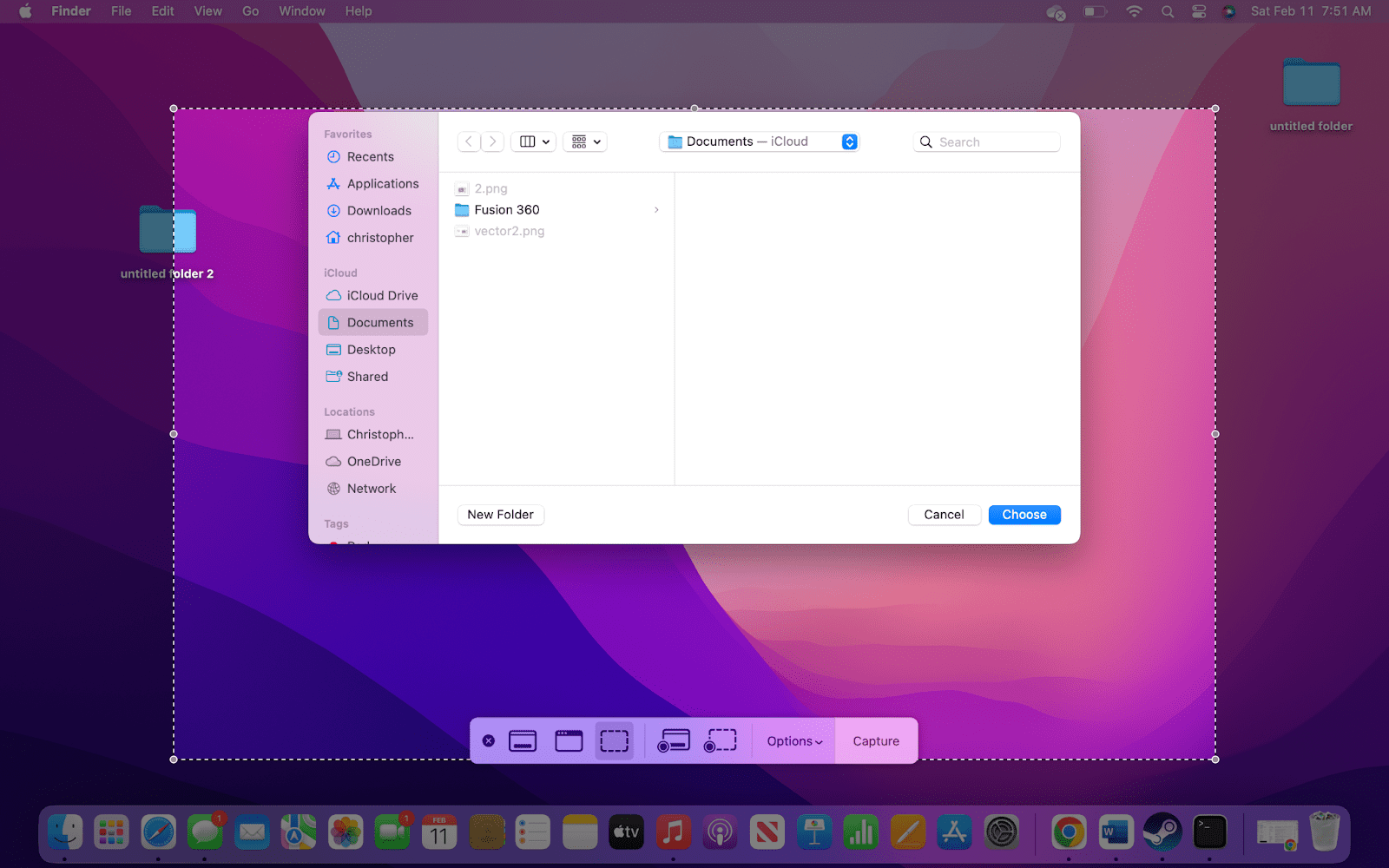Click the date and time in menu bar
Screen dimensions: 1389x868
(1311, 11)
